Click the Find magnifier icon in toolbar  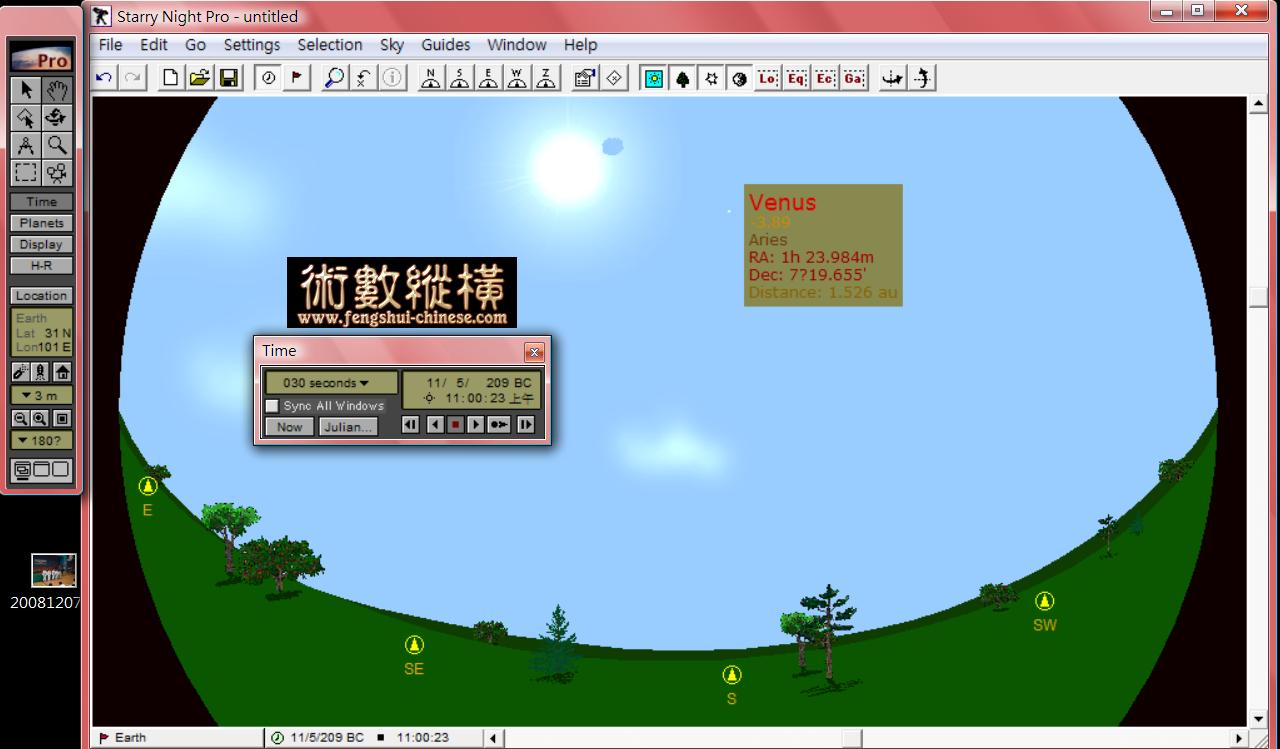point(335,78)
